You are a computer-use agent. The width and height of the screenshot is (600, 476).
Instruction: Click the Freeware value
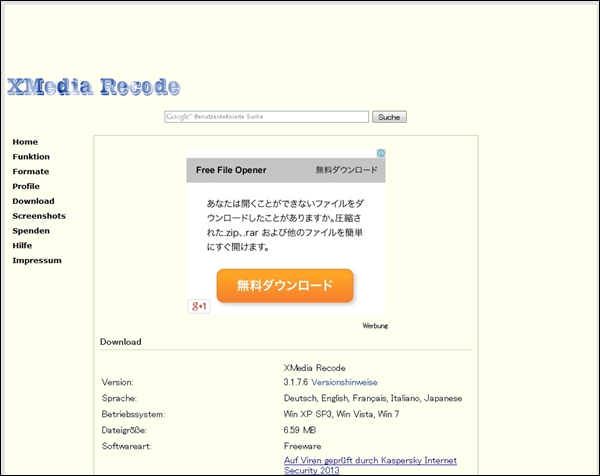pyautogui.click(x=302, y=446)
